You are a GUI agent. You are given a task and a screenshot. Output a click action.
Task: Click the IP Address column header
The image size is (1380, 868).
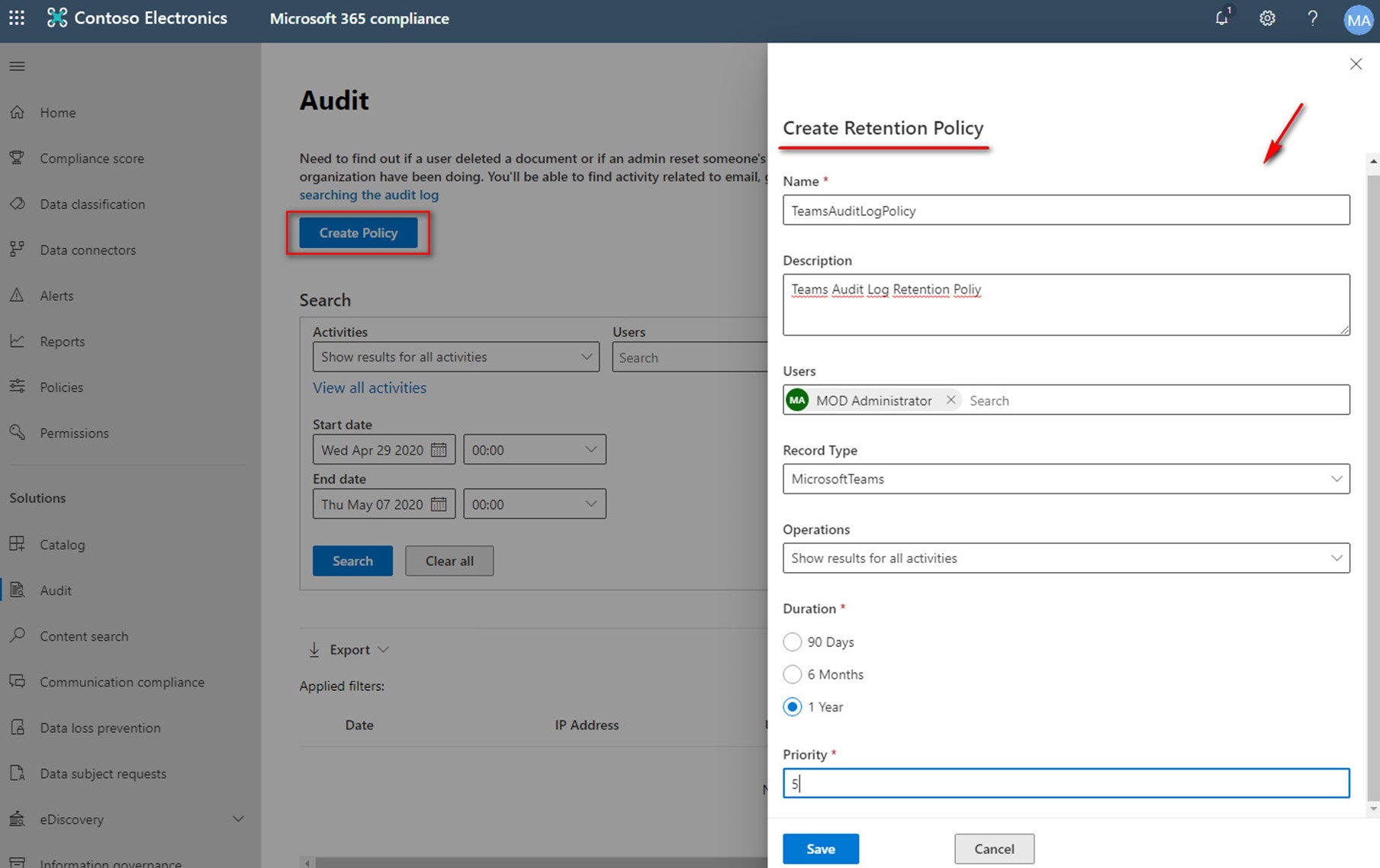click(x=587, y=725)
